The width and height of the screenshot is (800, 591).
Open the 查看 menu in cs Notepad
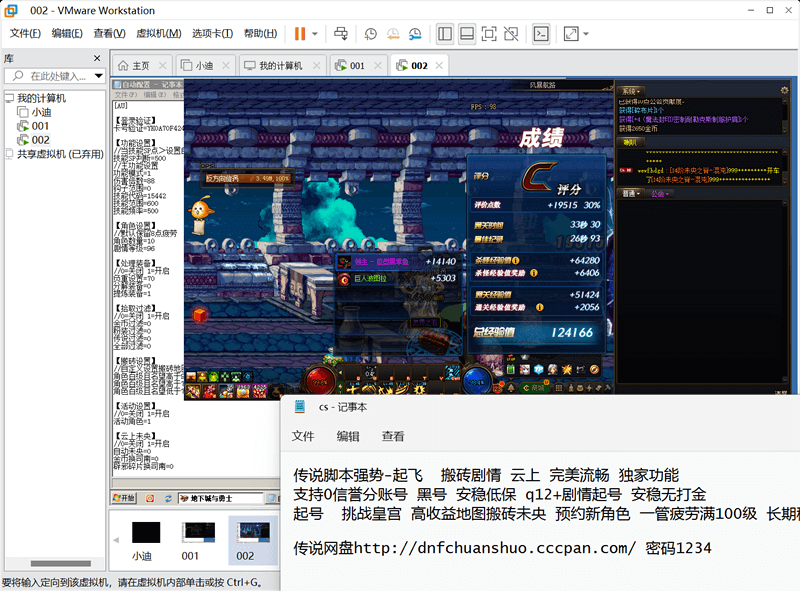[x=393, y=436]
